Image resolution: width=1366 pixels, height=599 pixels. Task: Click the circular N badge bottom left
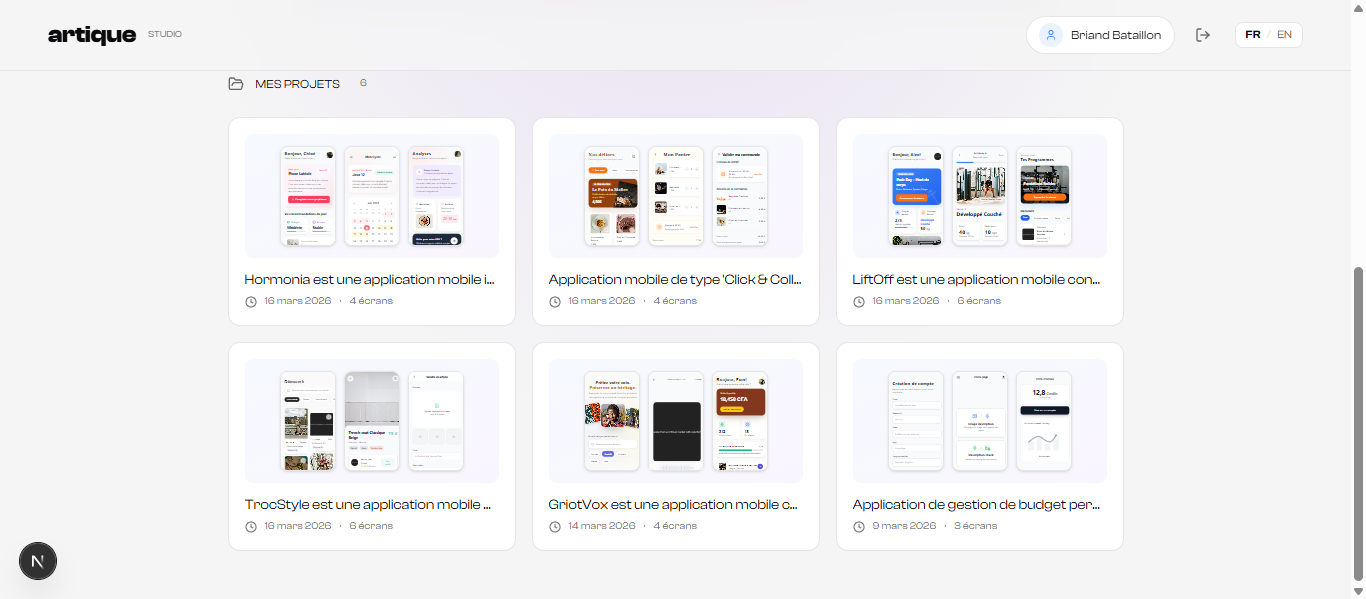(x=38, y=561)
